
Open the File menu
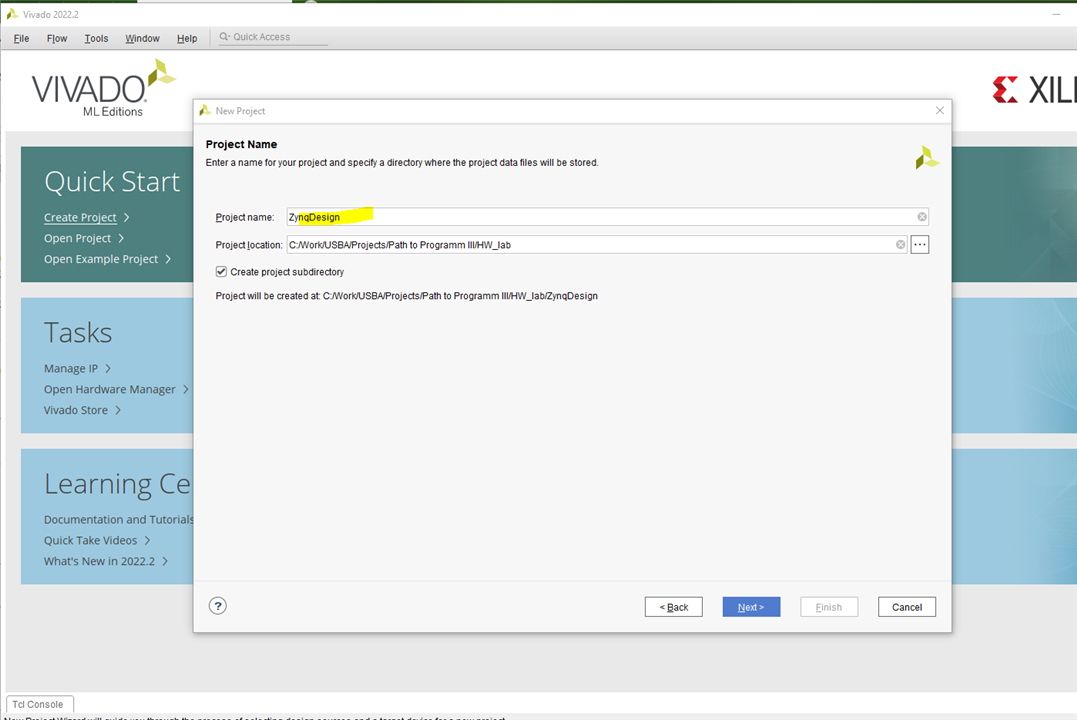pyautogui.click(x=21, y=38)
